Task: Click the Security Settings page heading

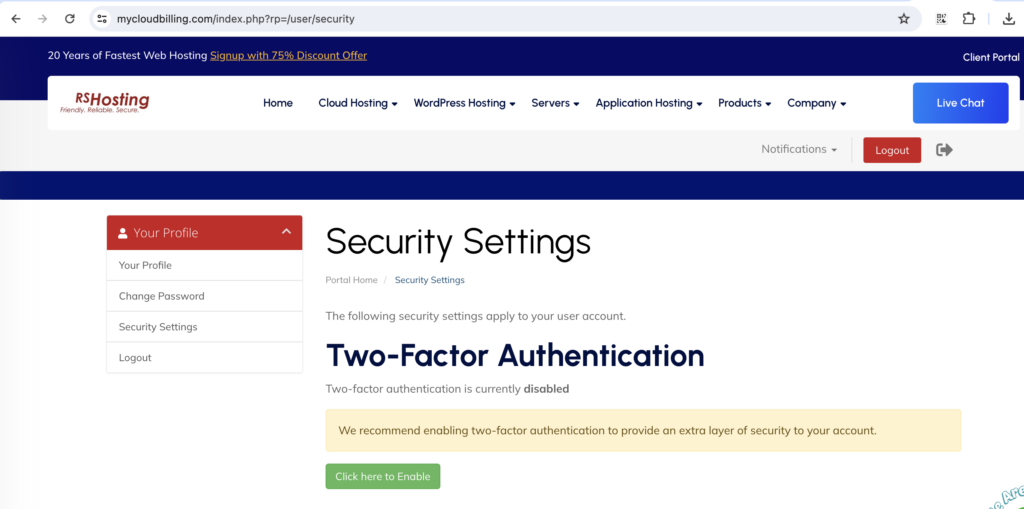Action: (458, 241)
